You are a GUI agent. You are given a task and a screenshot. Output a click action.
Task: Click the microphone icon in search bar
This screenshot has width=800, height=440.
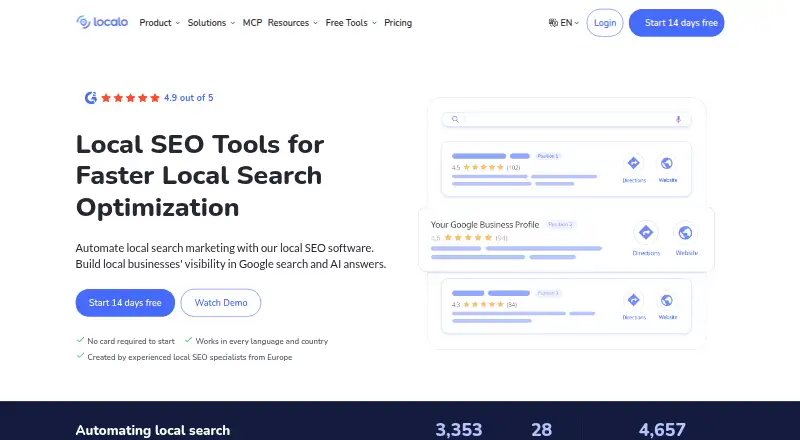(x=678, y=119)
